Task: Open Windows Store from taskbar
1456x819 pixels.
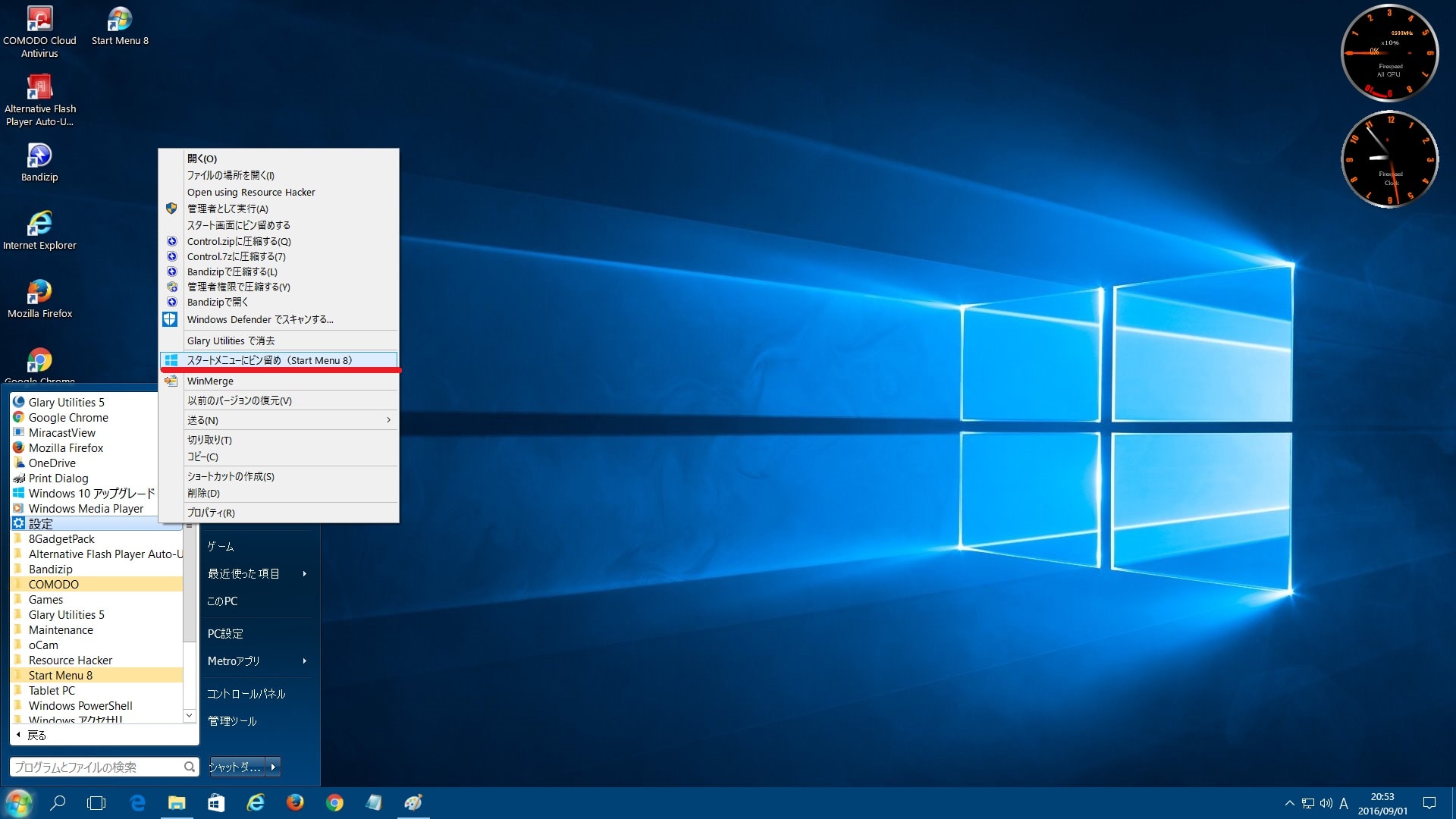Action: point(216,803)
